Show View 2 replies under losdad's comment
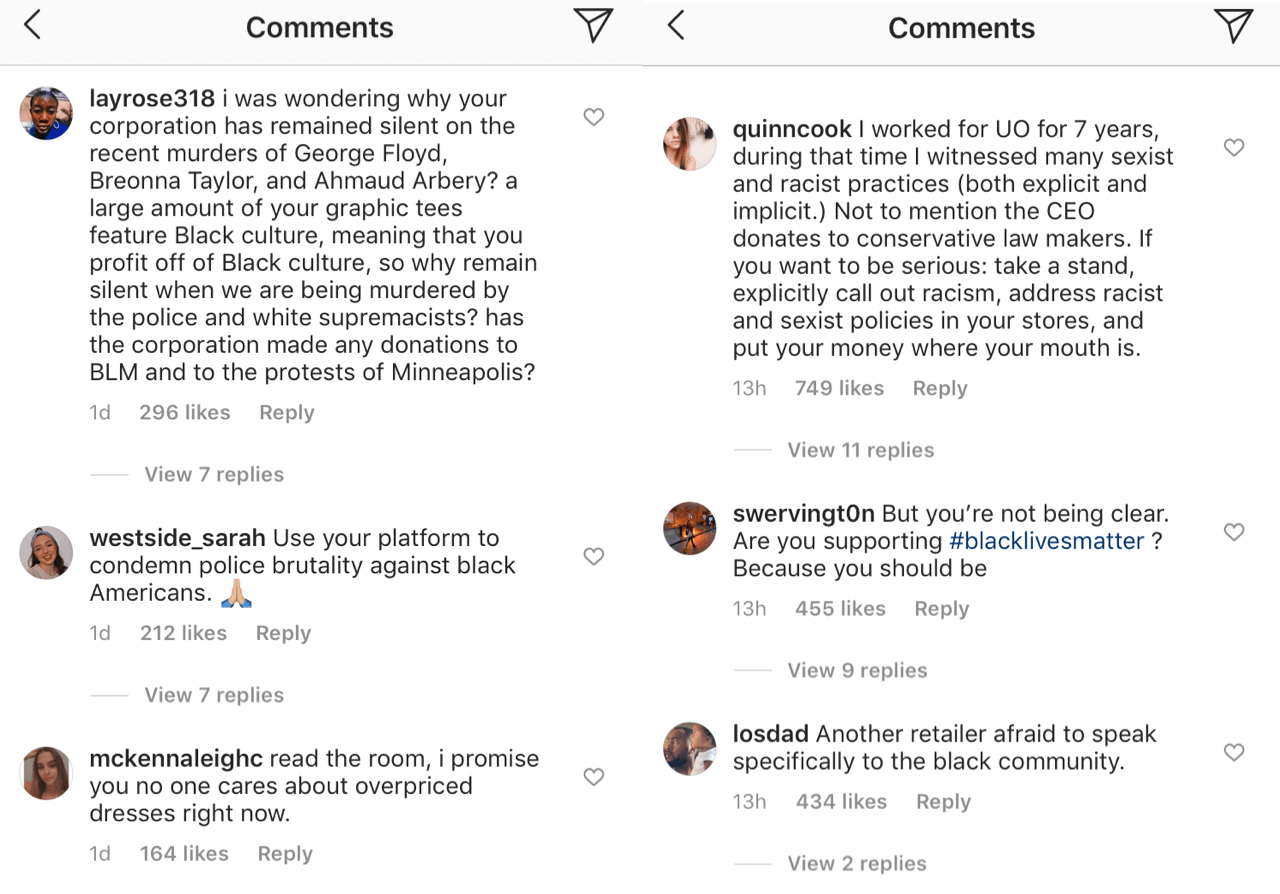 pyautogui.click(x=857, y=864)
